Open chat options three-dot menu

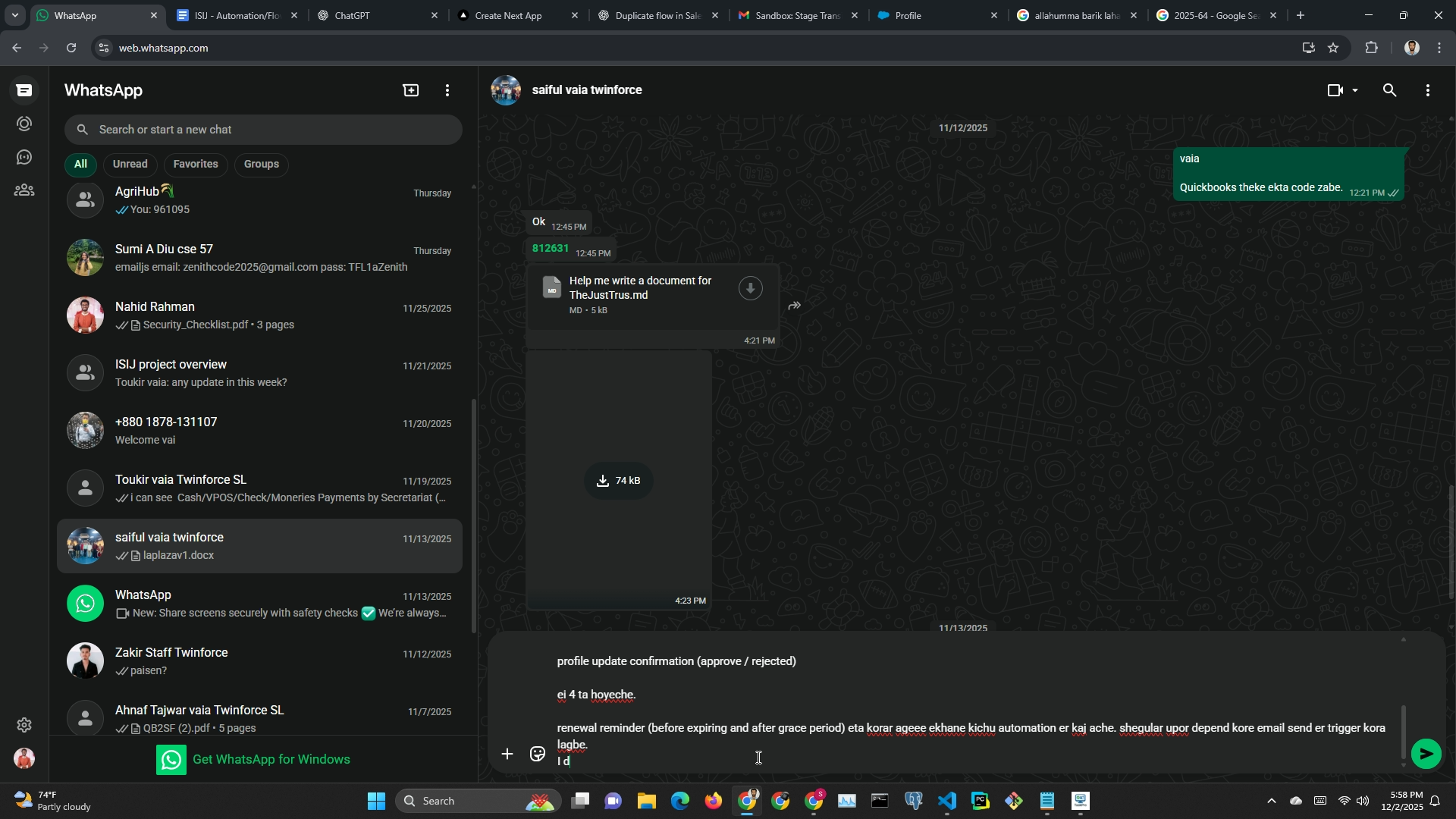click(x=1427, y=90)
